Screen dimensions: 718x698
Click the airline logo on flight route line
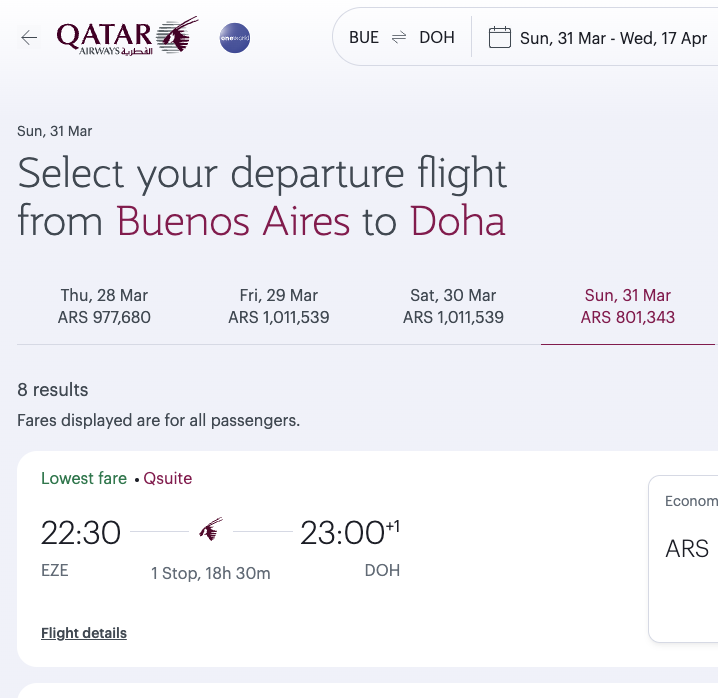tap(211, 530)
